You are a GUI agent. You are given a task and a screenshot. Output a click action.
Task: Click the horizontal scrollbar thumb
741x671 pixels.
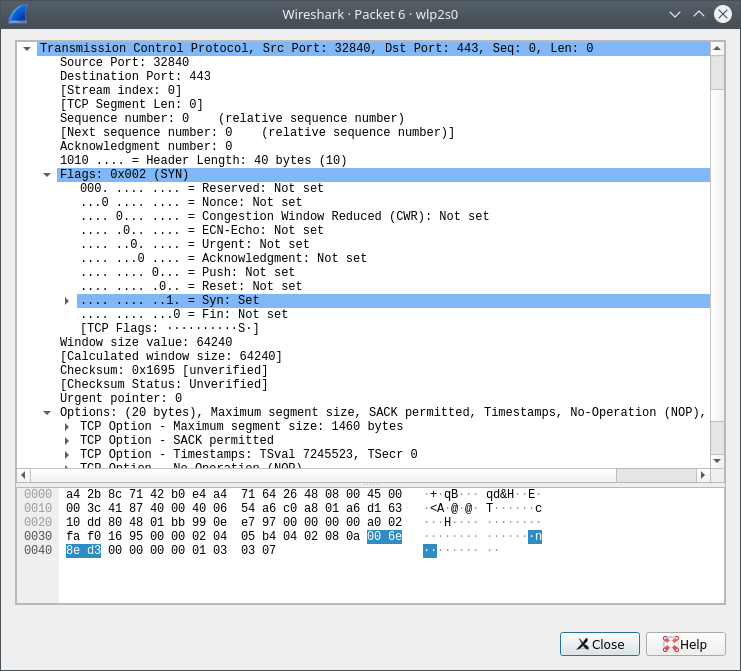coord(323,475)
